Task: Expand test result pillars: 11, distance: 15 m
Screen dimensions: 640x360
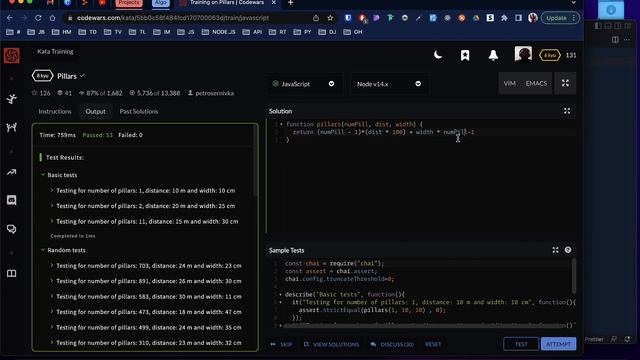Action: coord(143,222)
